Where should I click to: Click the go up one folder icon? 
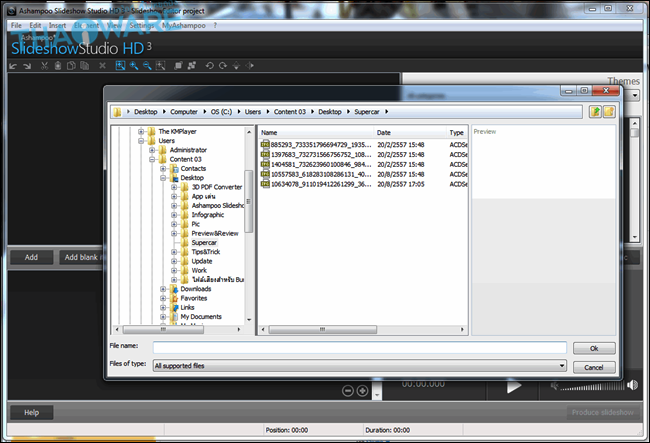click(x=595, y=111)
